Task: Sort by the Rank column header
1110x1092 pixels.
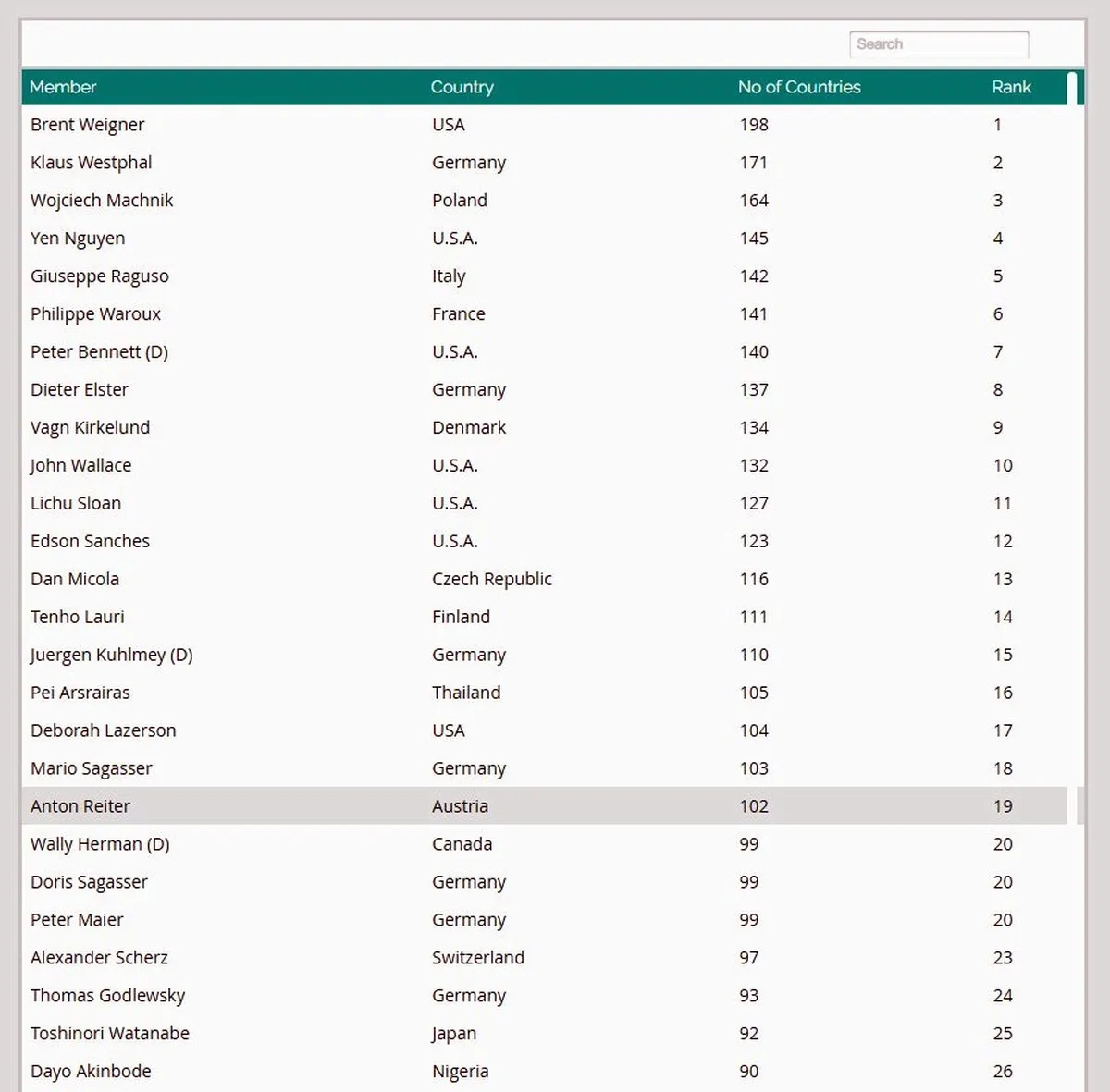Action: pos(1010,87)
